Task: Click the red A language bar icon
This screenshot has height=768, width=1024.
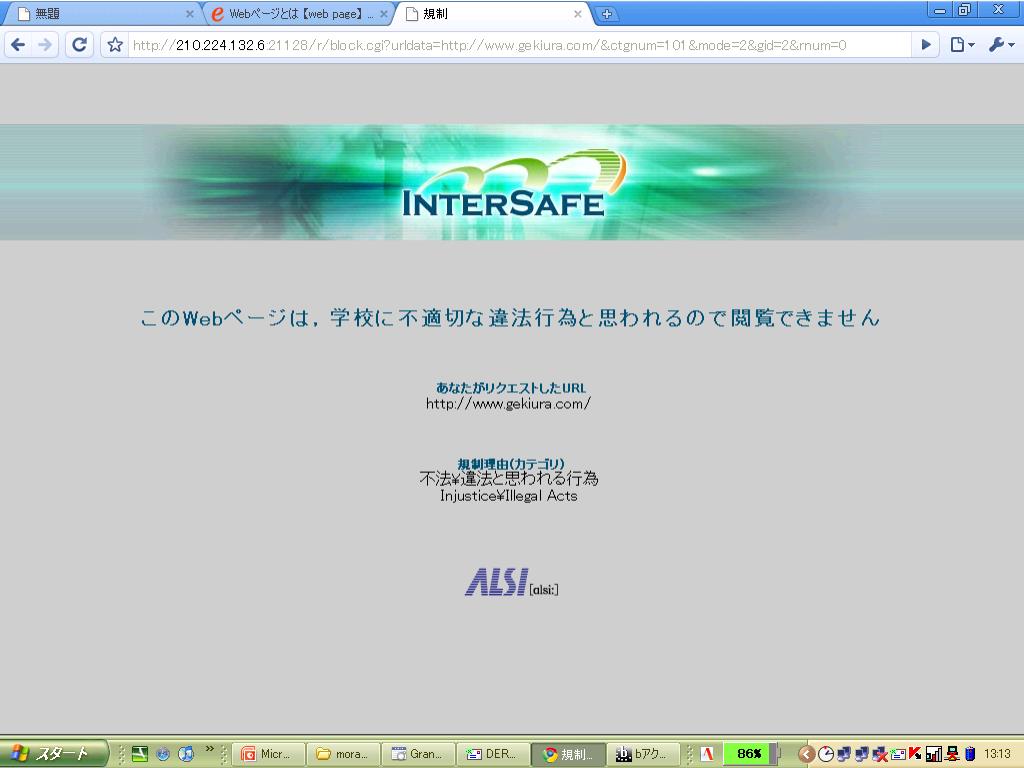Action: [x=707, y=754]
